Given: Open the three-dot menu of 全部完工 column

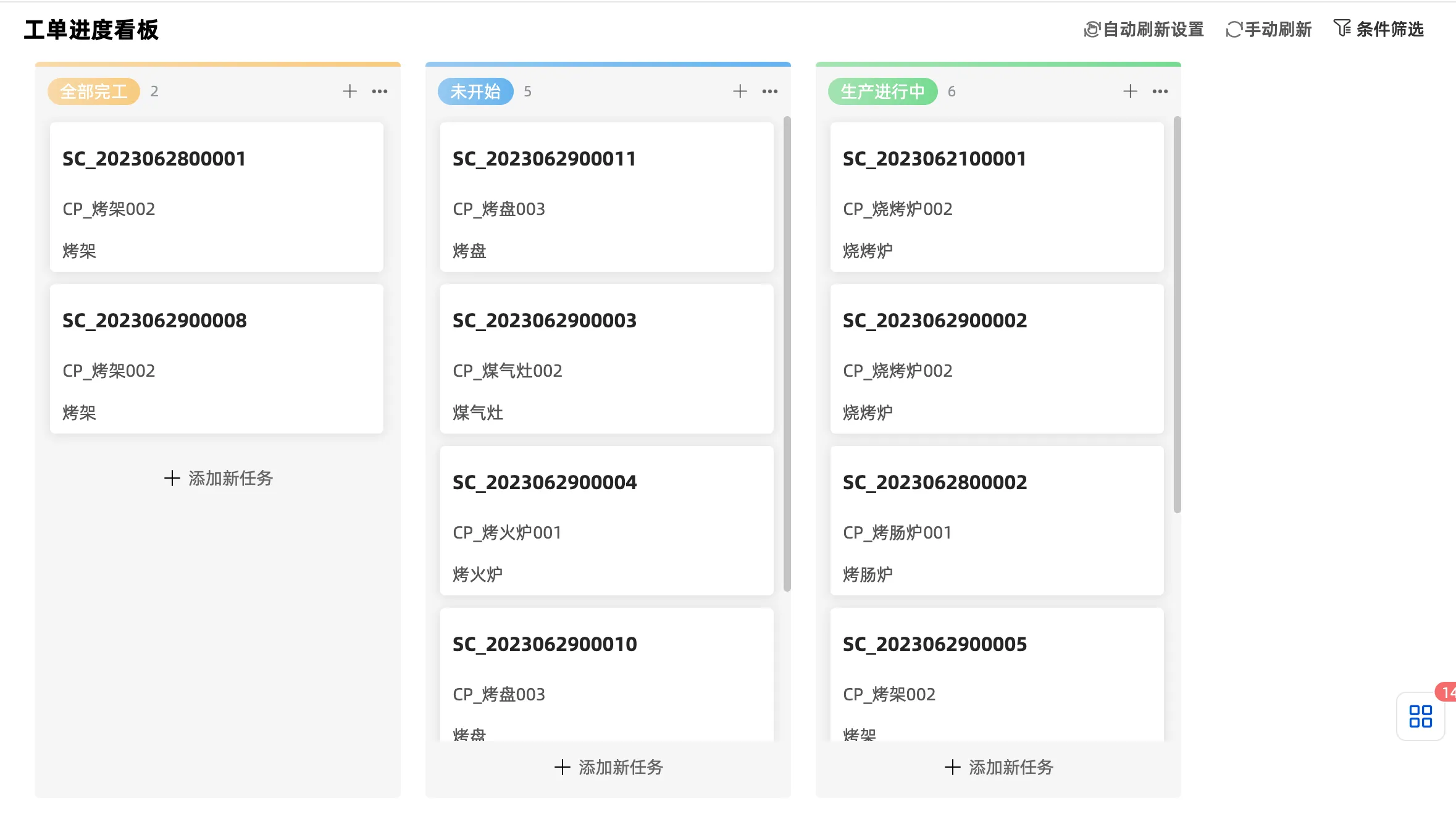Looking at the screenshot, I should coord(380,91).
